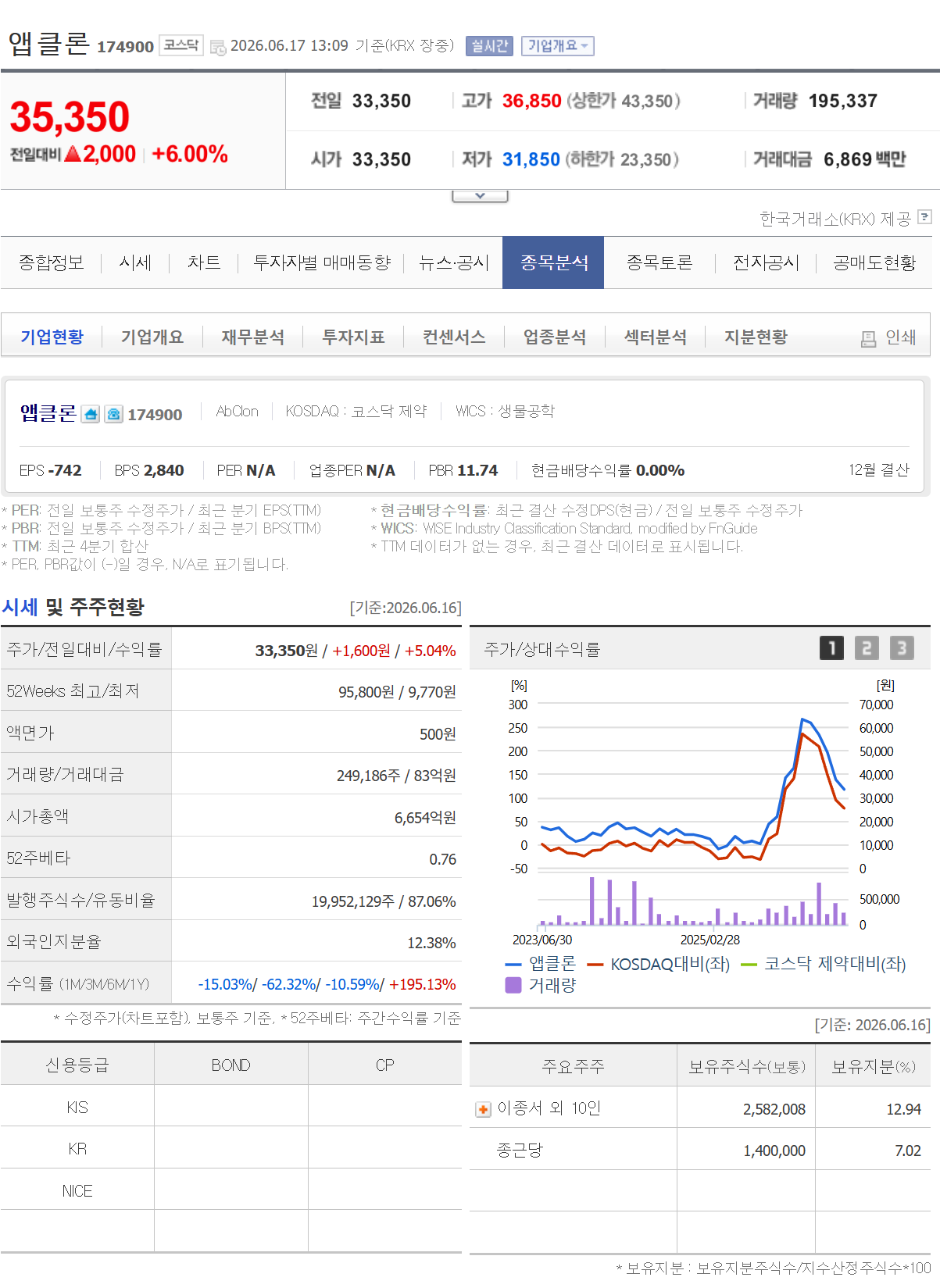Select the 컨센서스 sub-tab
The image size is (940, 1288).
pyautogui.click(x=454, y=337)
